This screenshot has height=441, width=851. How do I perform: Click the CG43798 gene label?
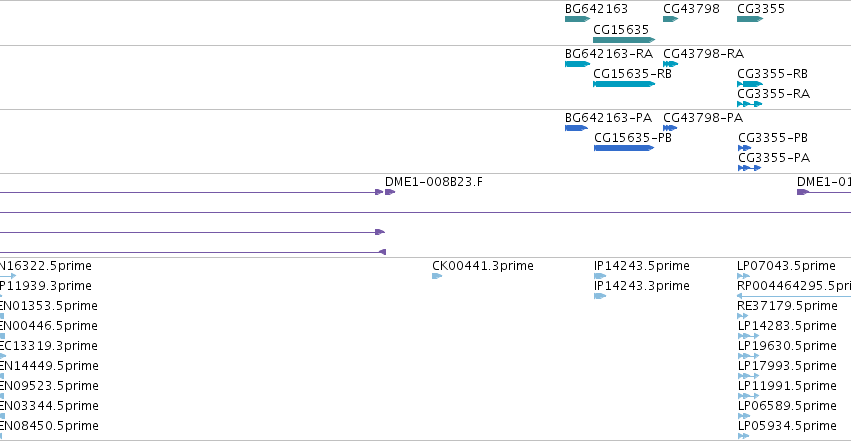click(691, 9)
